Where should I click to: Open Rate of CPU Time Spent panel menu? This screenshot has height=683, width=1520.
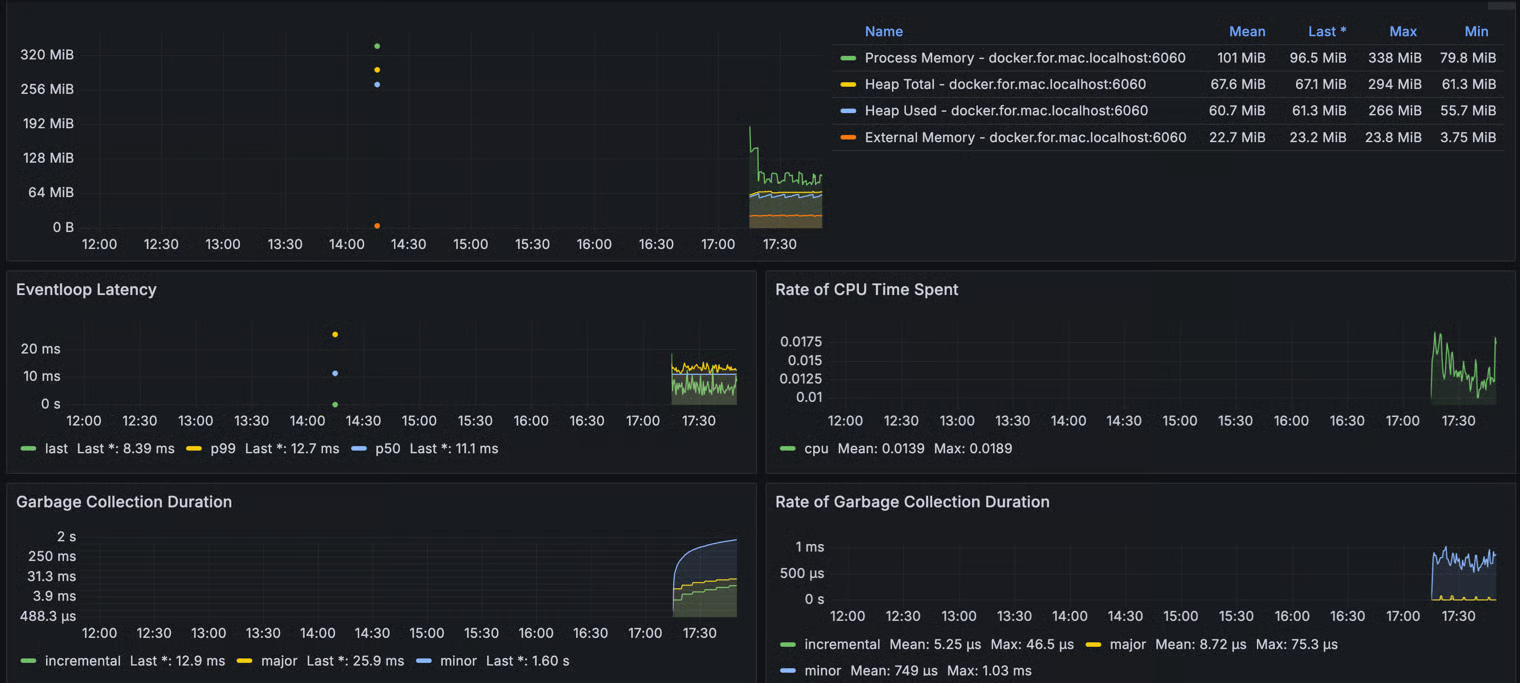[x=866, y=290]
